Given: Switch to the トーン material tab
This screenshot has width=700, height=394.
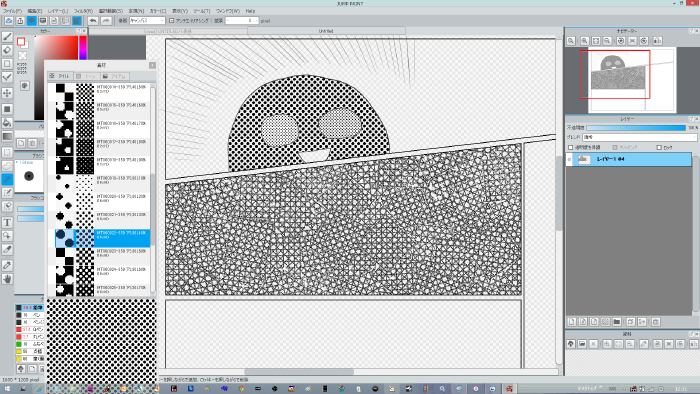Looking at the screenshot, I should coord(86,76).
